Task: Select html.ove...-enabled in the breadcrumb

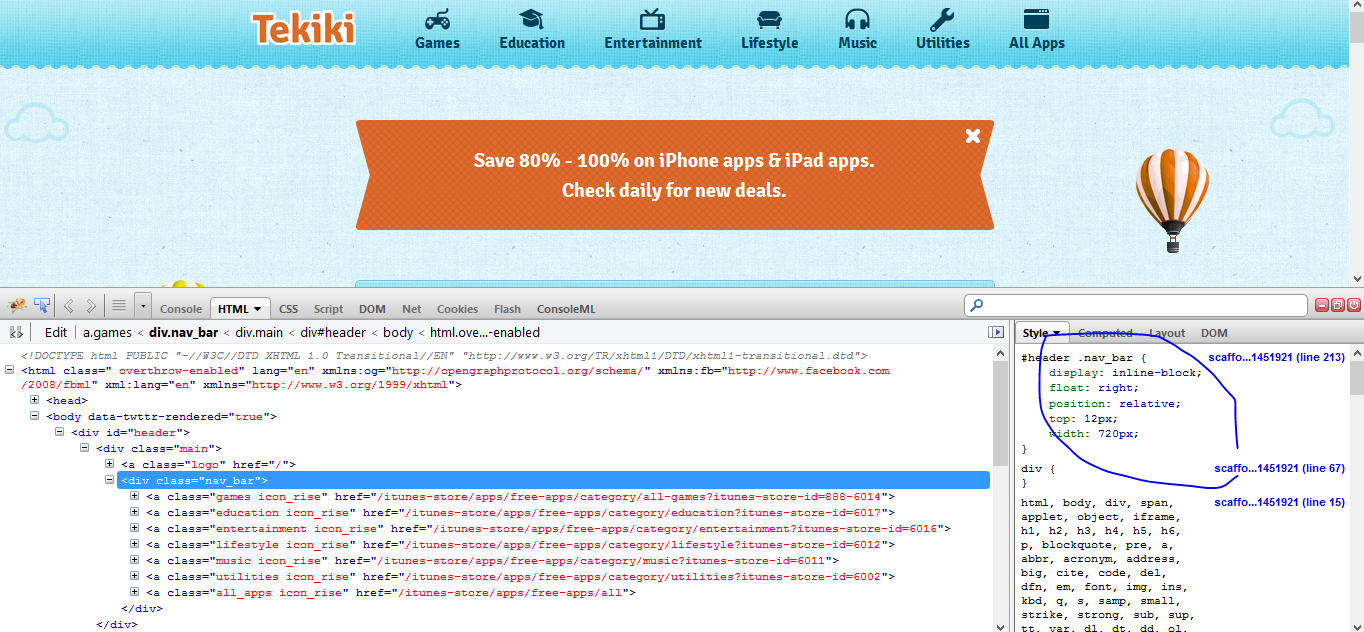Action: tap(485, 332)
